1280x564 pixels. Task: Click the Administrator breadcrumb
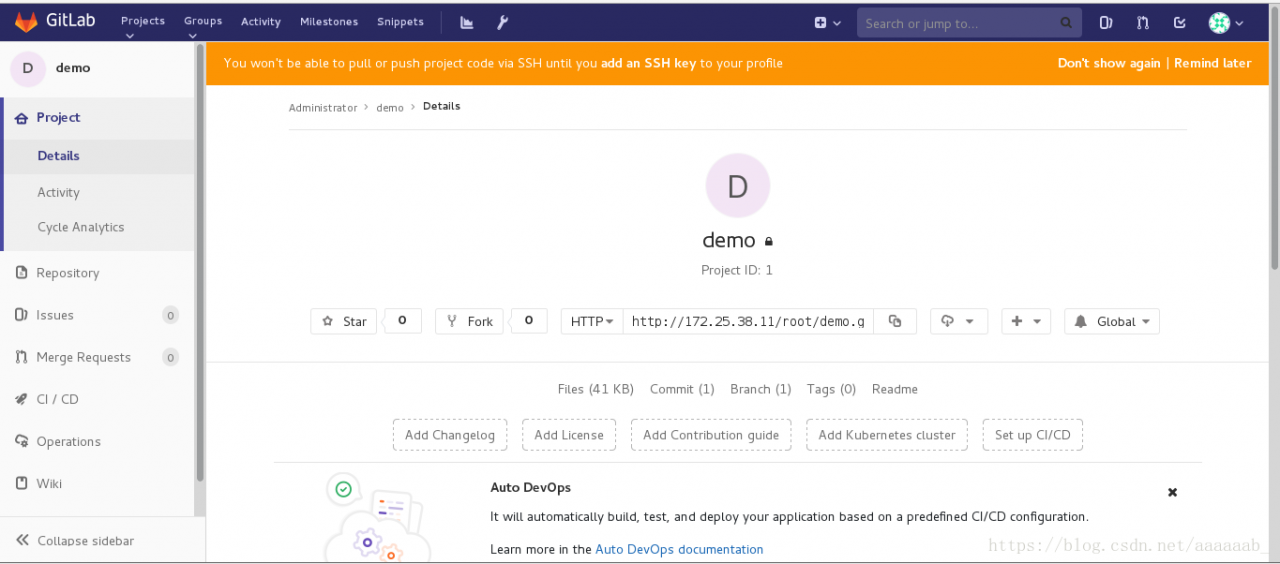pyautogui.click(x=323, y=107)
